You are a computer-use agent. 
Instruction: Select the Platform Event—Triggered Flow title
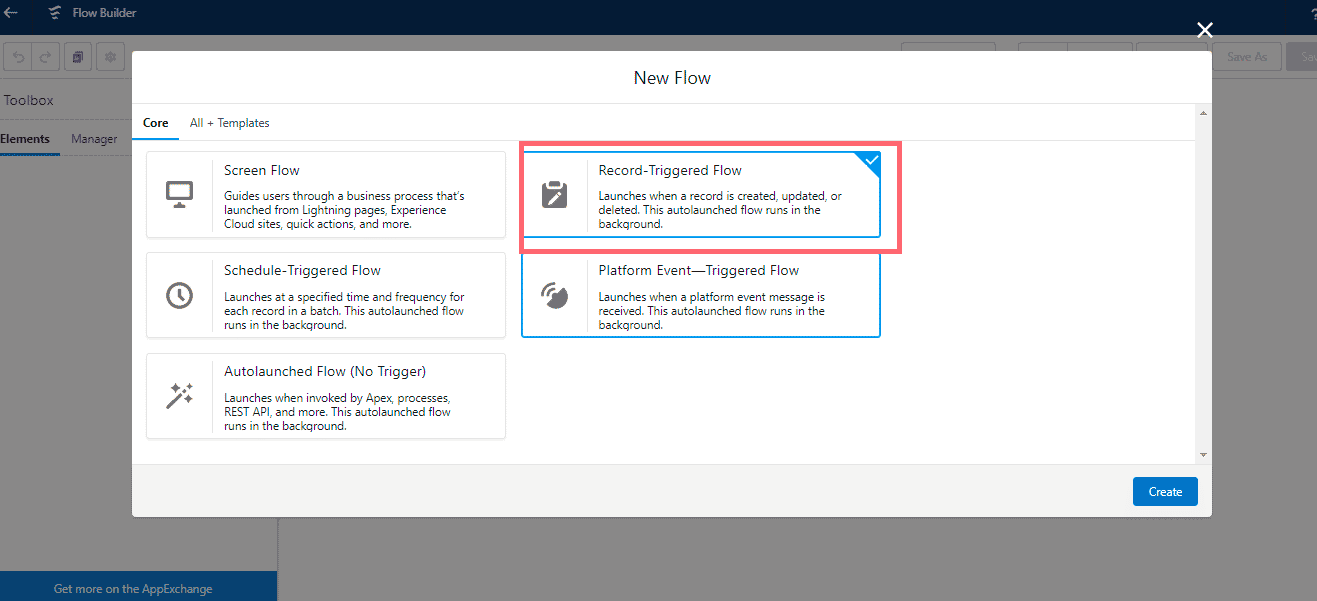(x=699, y=270)
